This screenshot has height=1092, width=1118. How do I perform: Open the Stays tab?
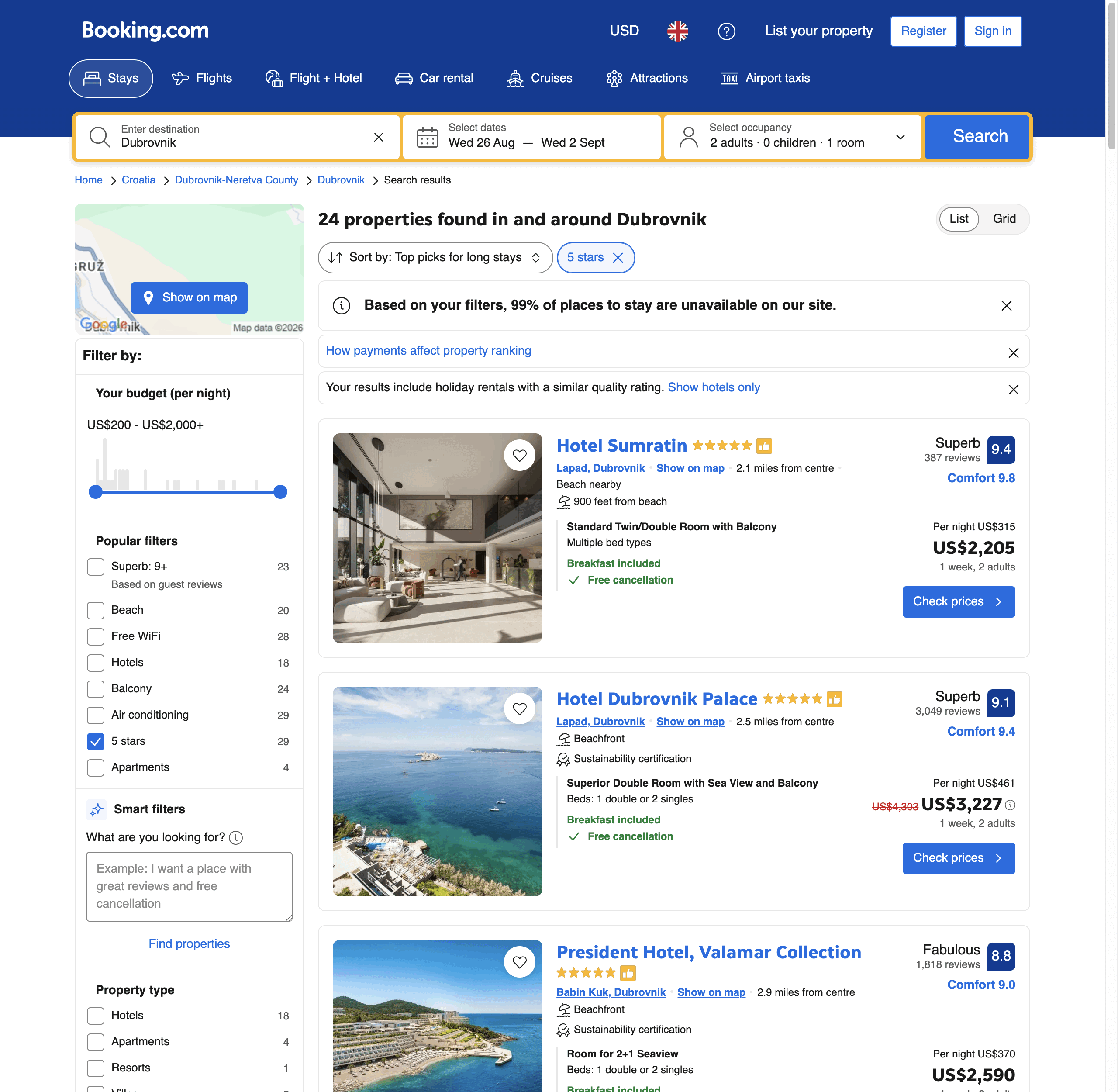[110, 79]
